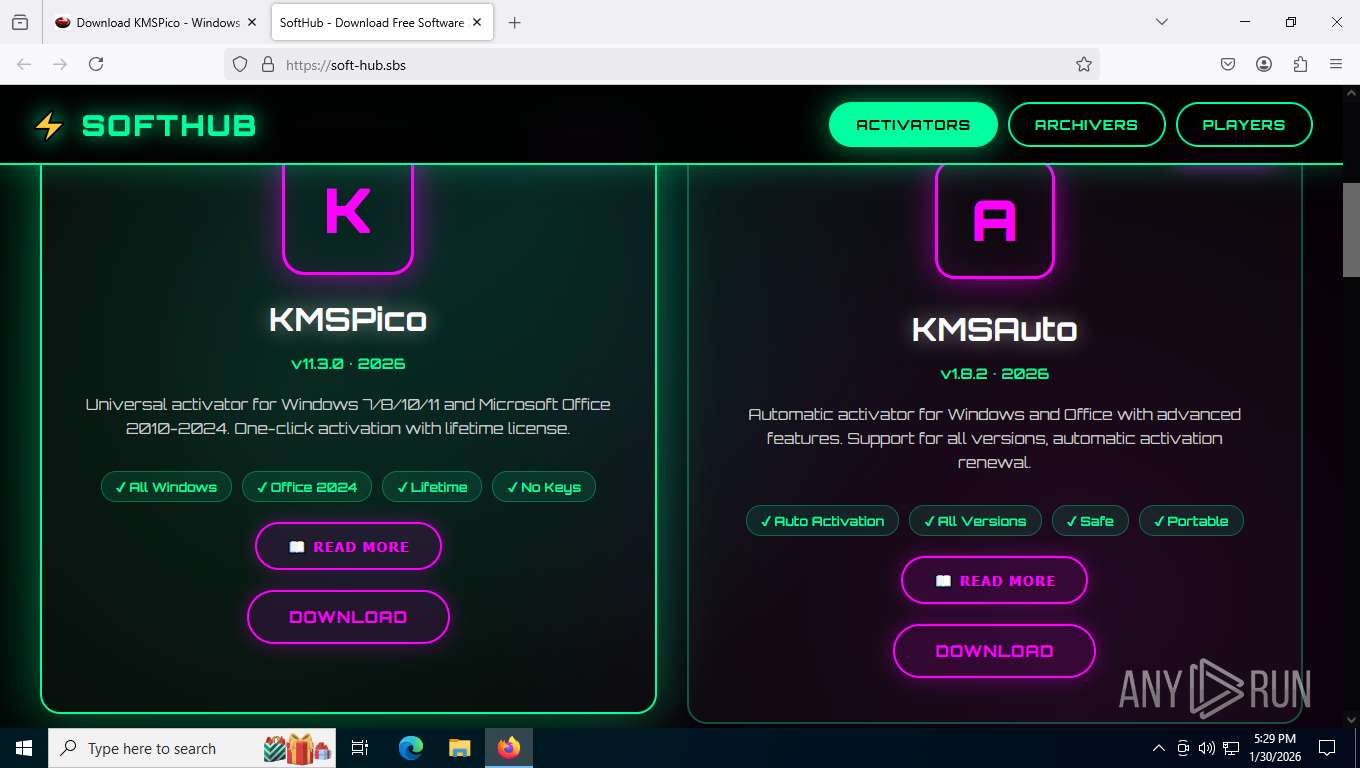Click DOWNLOAD for KMSAuto

994,651
